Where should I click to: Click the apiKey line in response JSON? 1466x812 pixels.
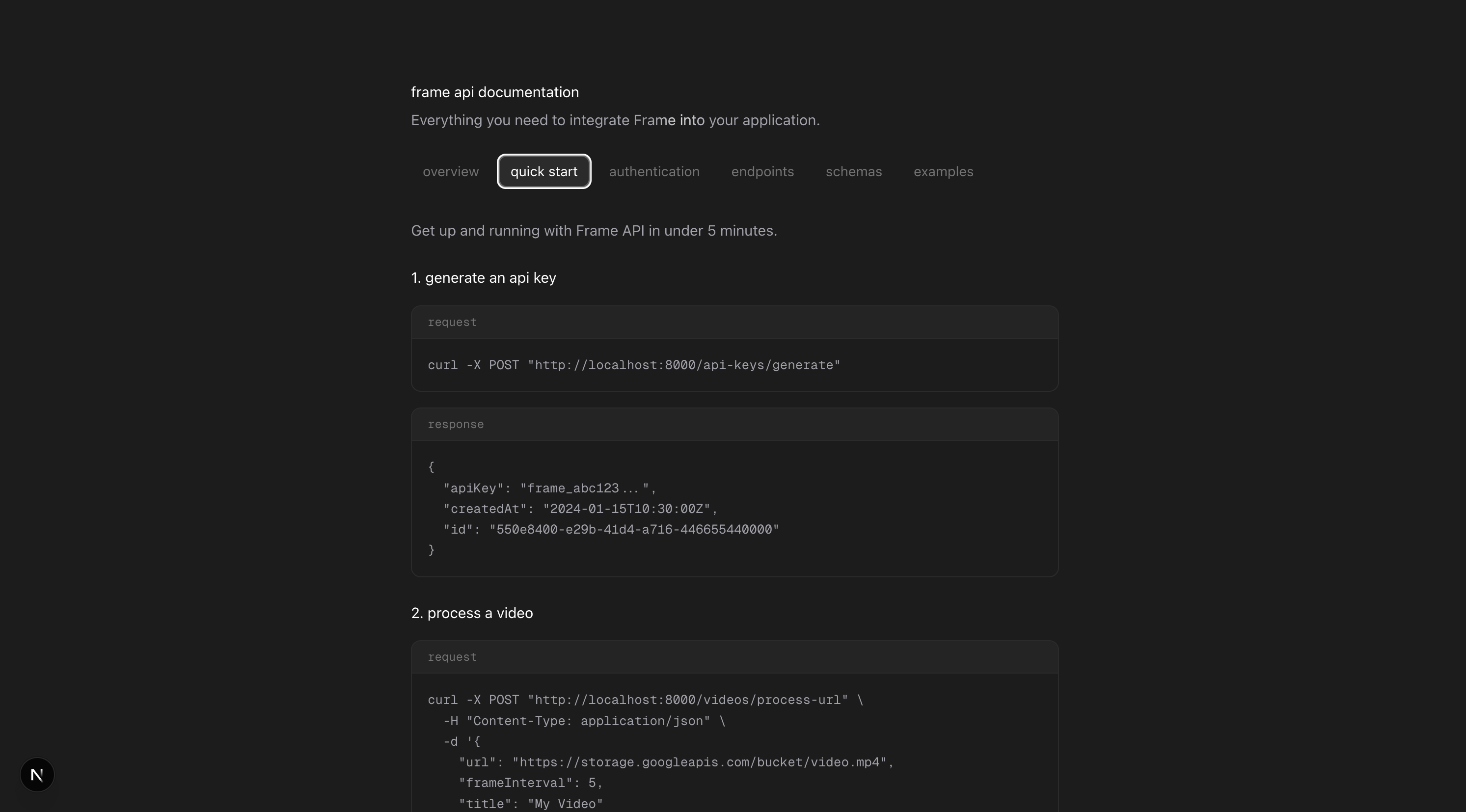tap(549, 488)
